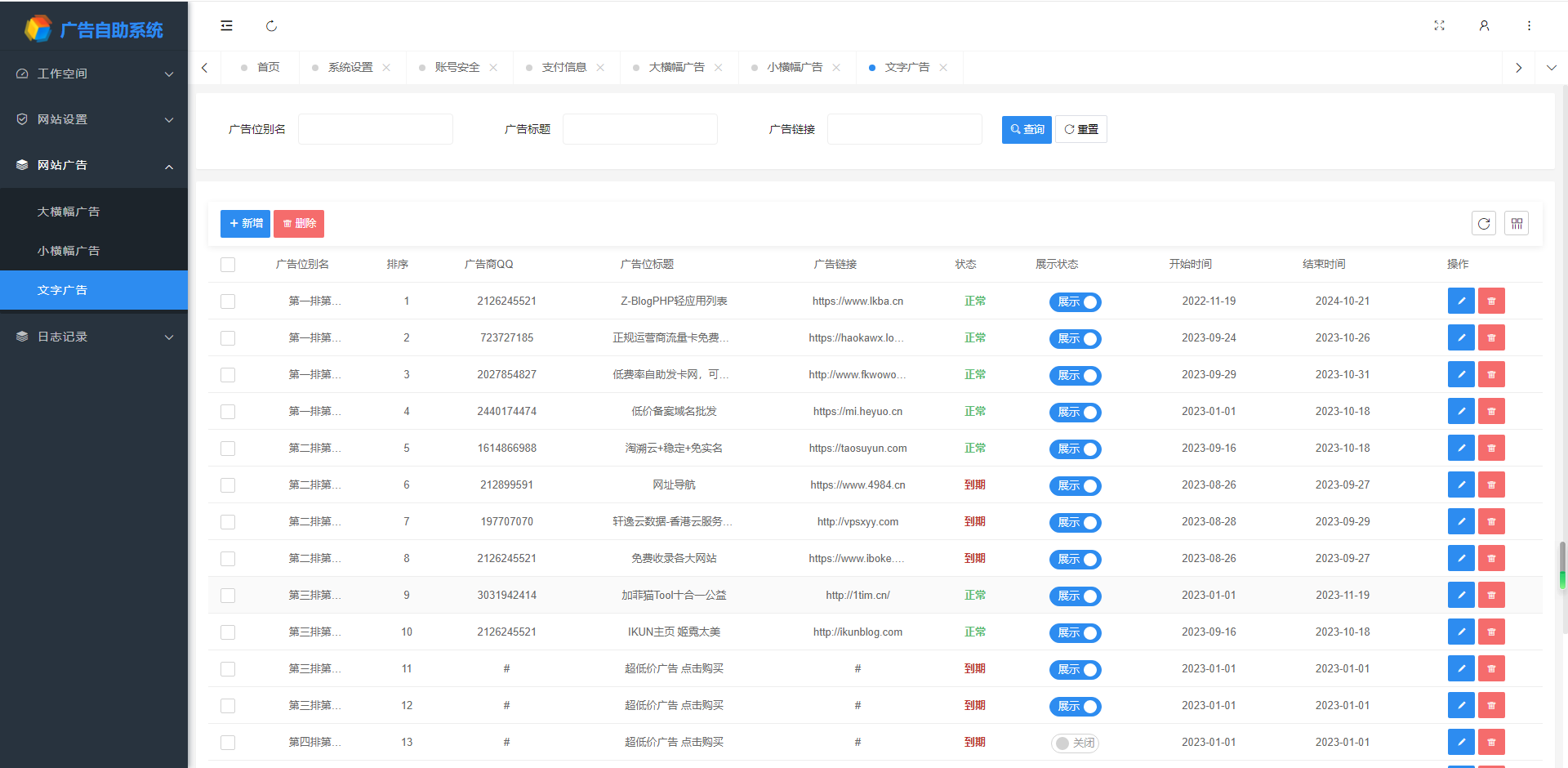Click the 结束时间 column header
The height and width of the screenshot is (768, 1568).
pos(1324,264)
